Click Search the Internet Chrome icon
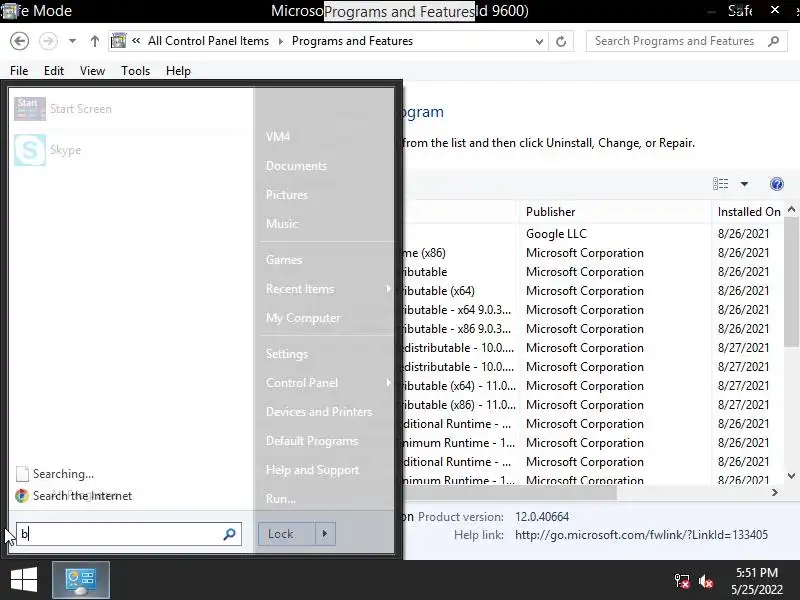This screenshot has height=600, width=800. point(21,495)
